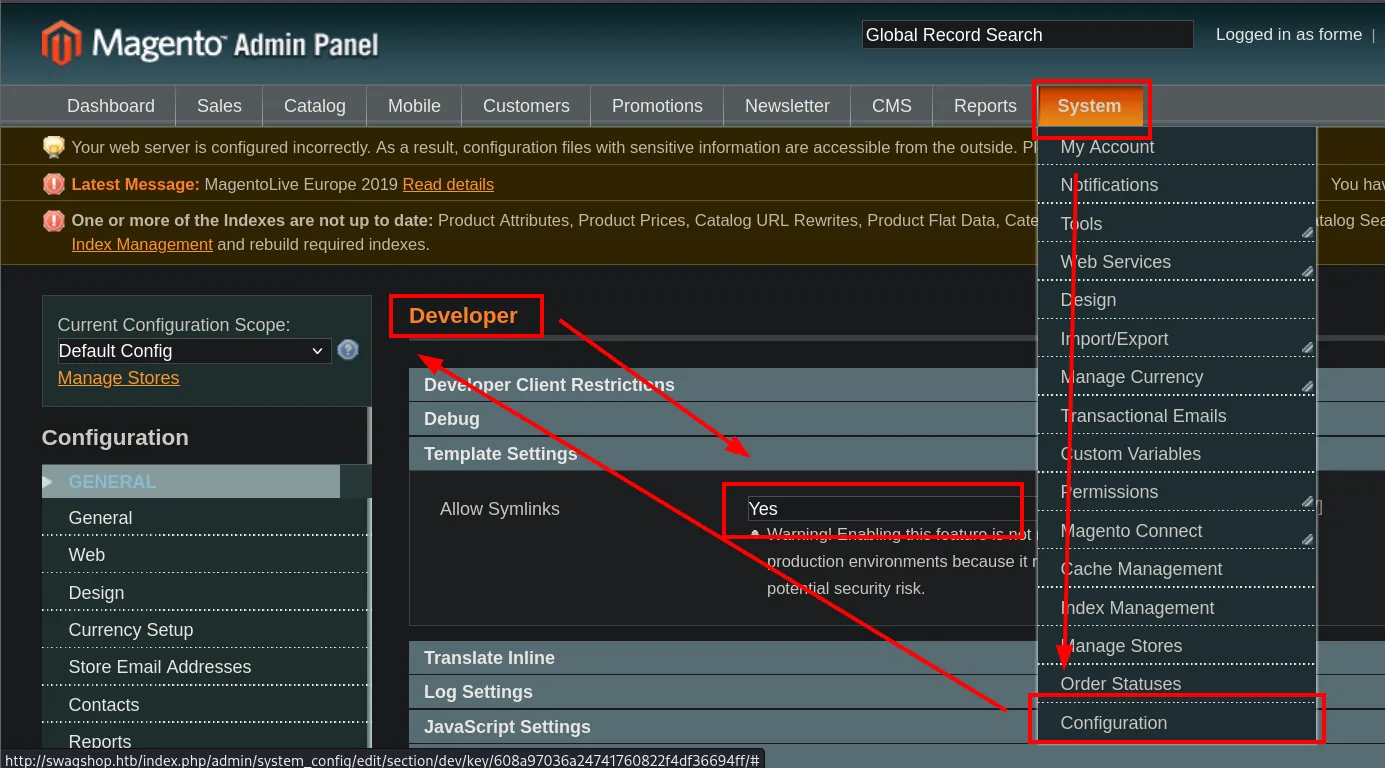Click Index Management link in warning
Screen dimensions: 1385x768
(142, 244)
